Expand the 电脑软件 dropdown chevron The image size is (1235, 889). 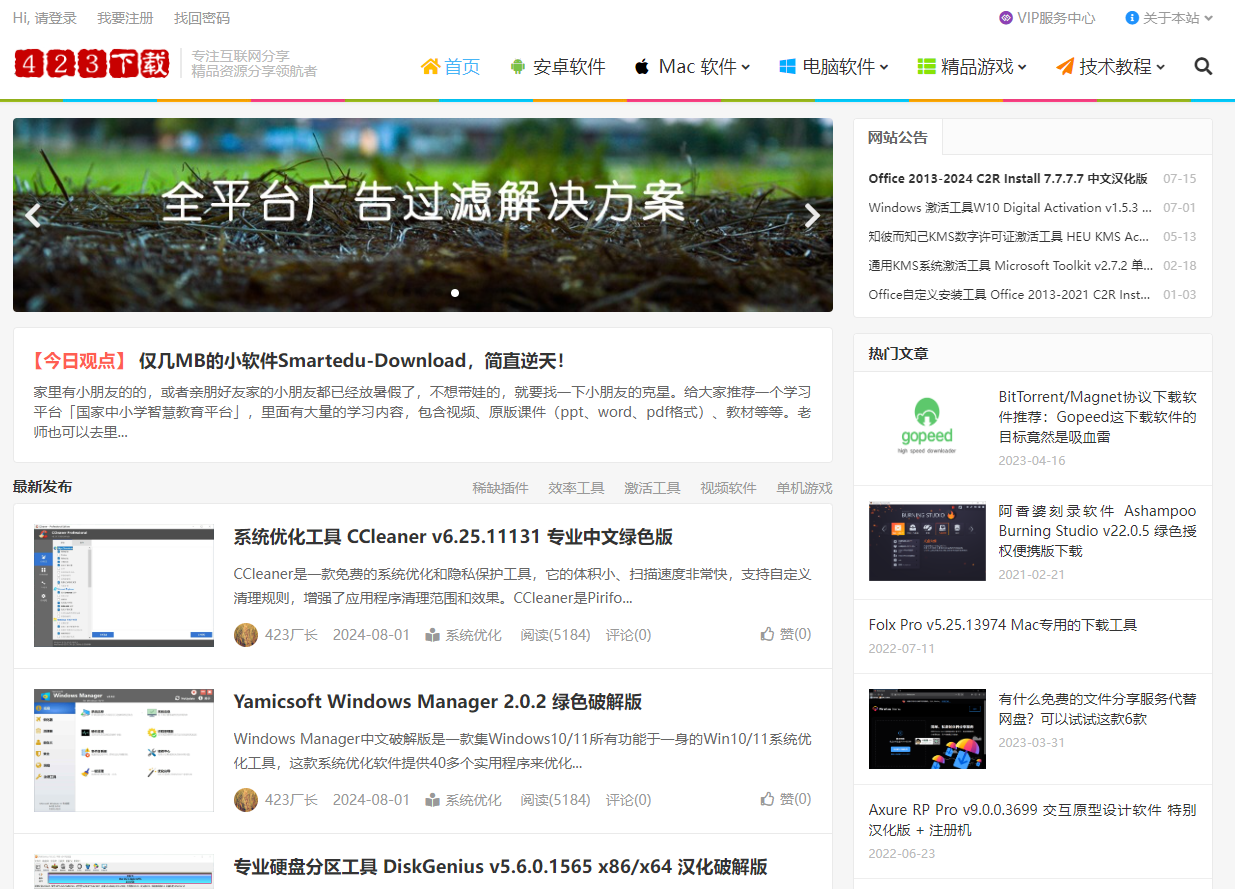884,68
